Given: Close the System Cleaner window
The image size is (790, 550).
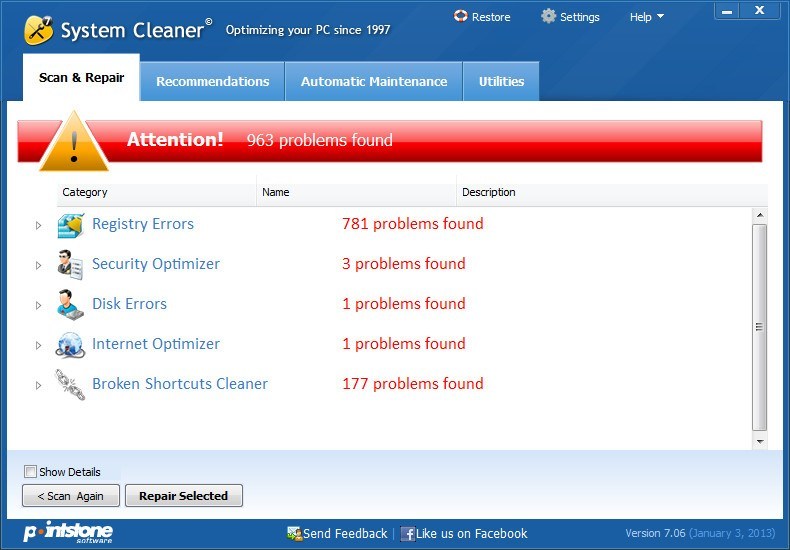Looking at the screenshot, I should click(x=760, y=11).
